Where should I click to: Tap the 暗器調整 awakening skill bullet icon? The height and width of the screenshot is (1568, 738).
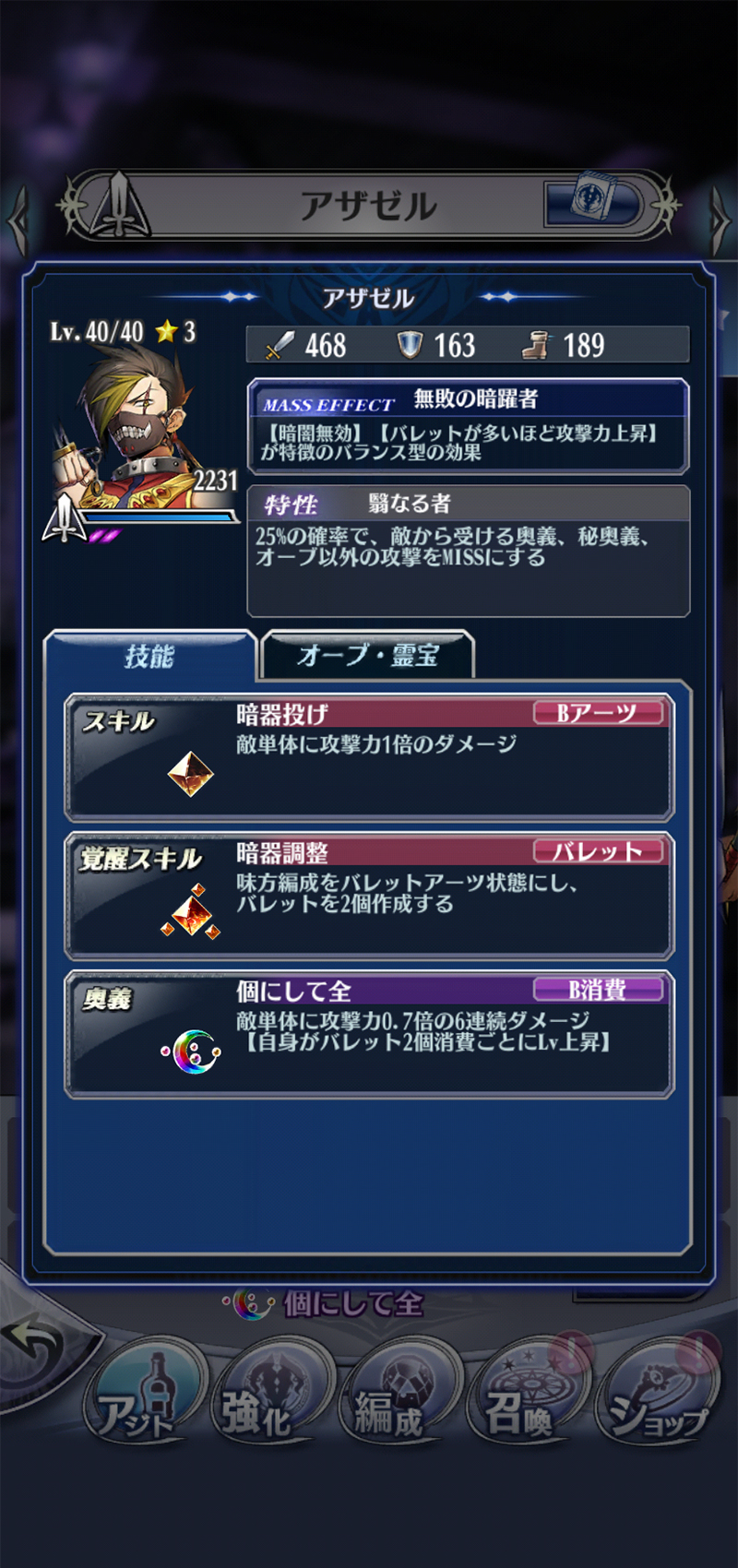191,913
